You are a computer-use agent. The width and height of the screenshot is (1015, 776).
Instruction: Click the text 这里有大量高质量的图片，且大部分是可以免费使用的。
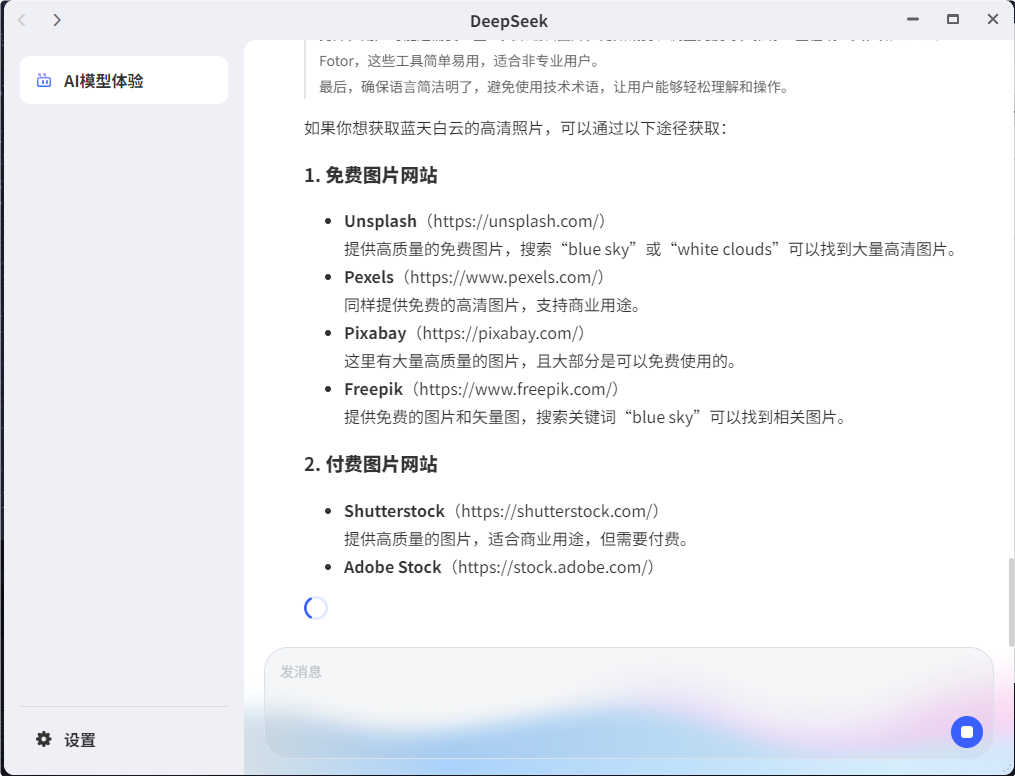click(541, 361)
